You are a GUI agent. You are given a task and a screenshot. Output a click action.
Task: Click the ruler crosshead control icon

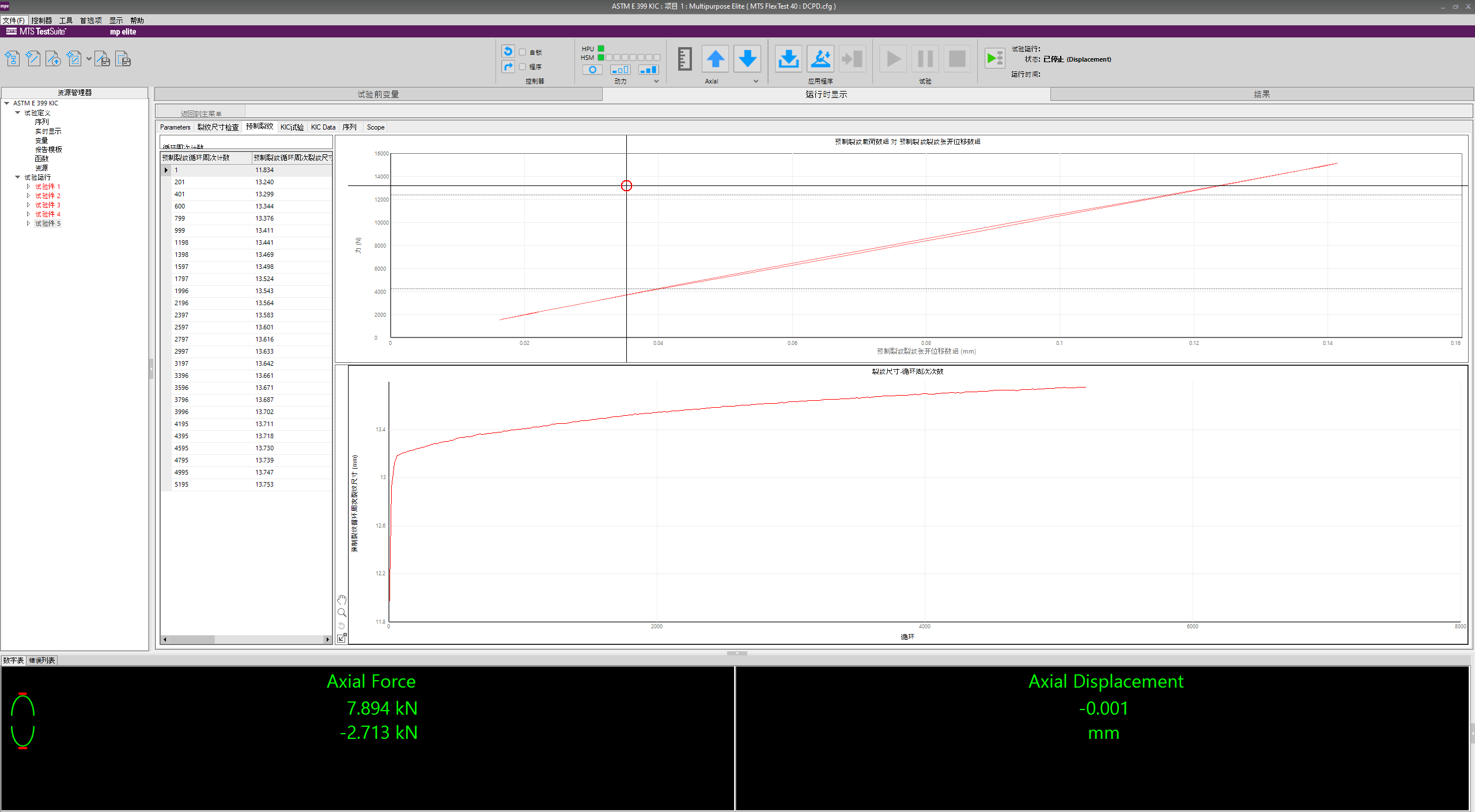pos(684,59)
